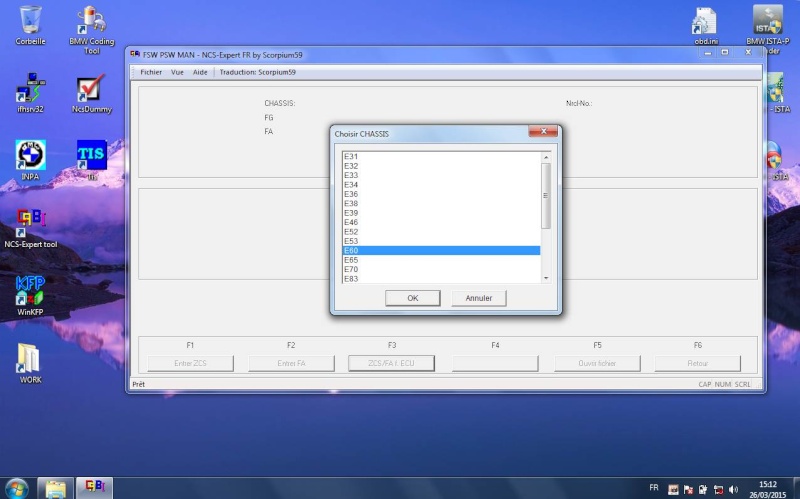Select chassis E36 in list
The width and height of the screenshot is (800, 499).
441,194
